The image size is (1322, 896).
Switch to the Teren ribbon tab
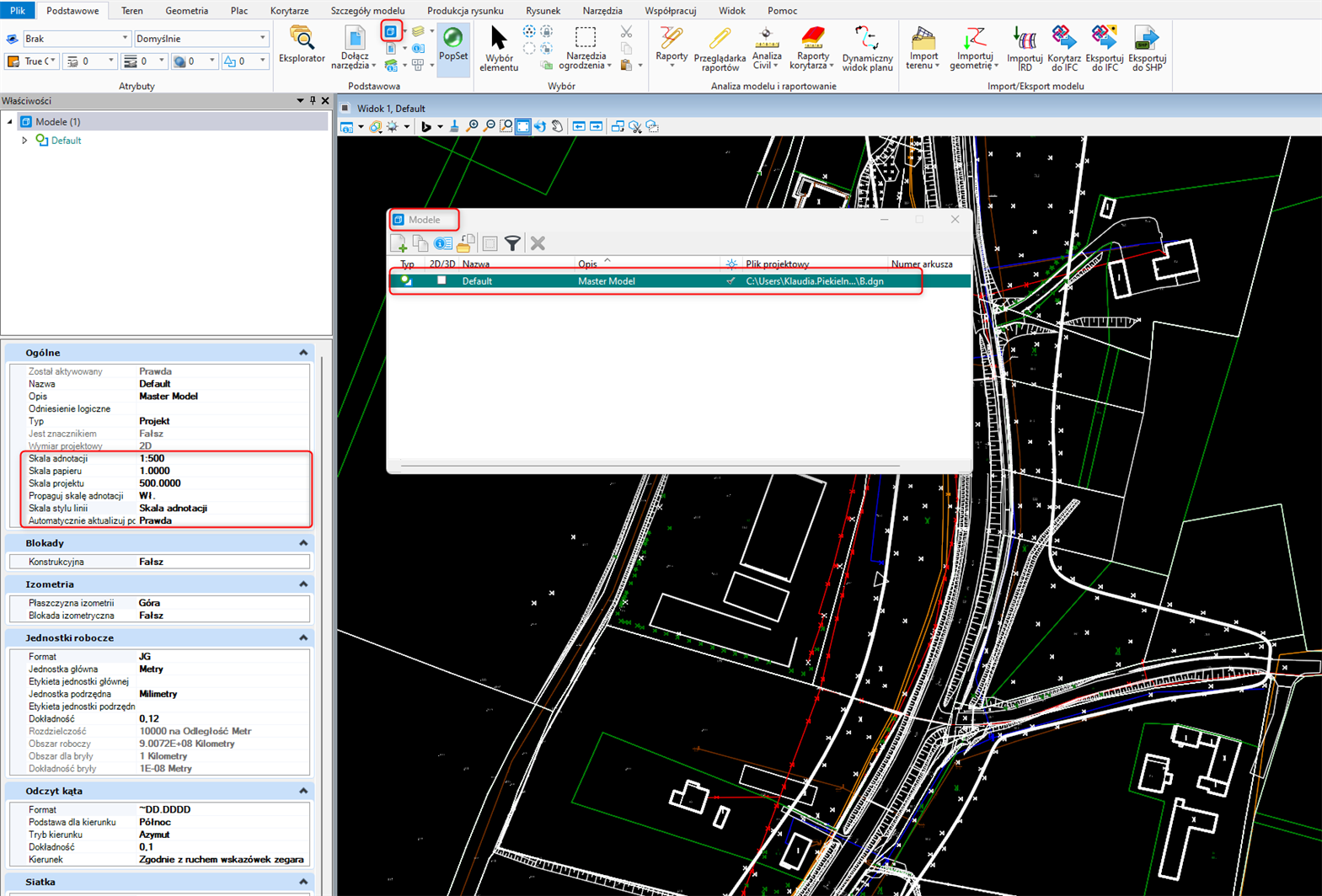point(131,11)
